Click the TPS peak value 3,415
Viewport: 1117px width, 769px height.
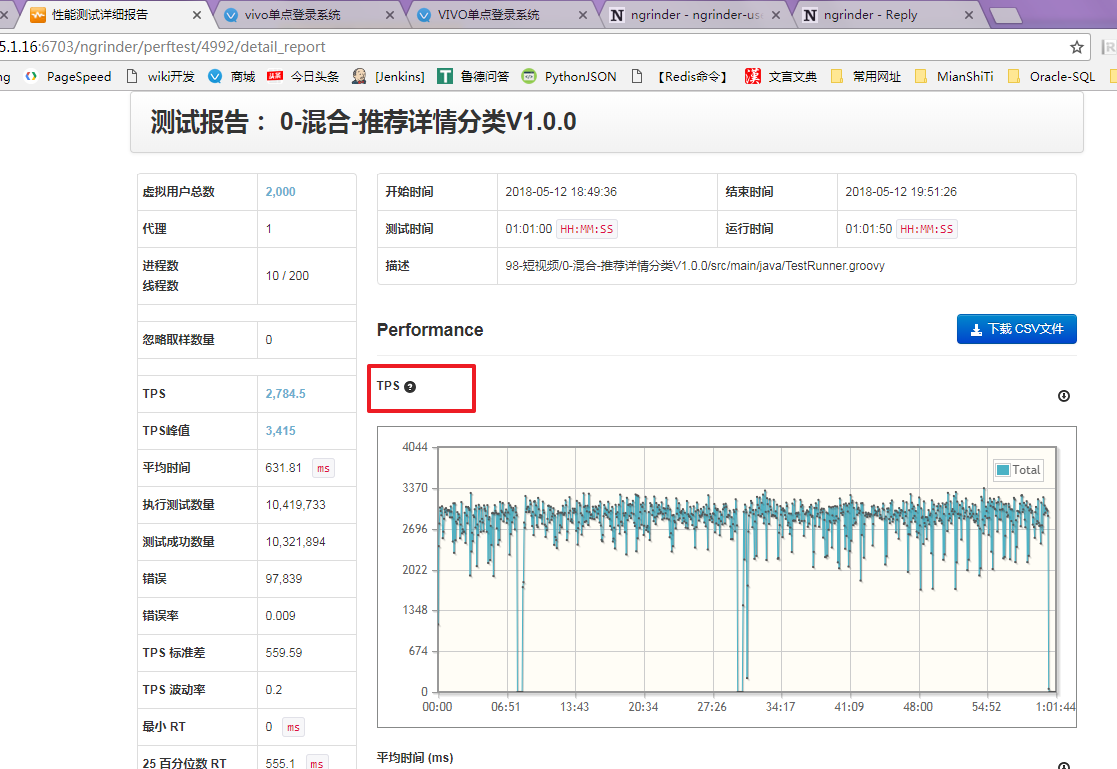(x=280, y=431)
